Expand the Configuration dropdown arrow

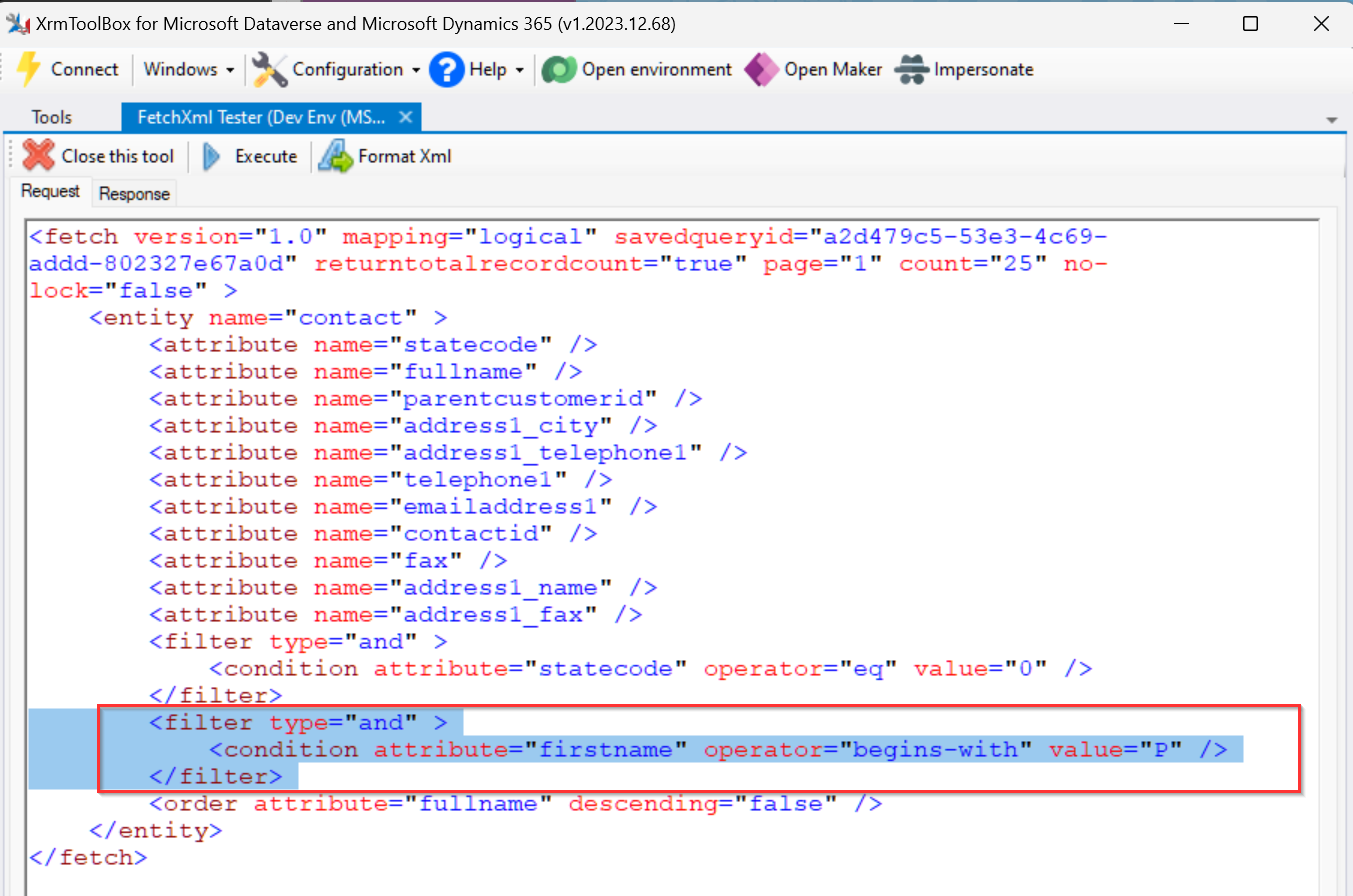[415, 70]
